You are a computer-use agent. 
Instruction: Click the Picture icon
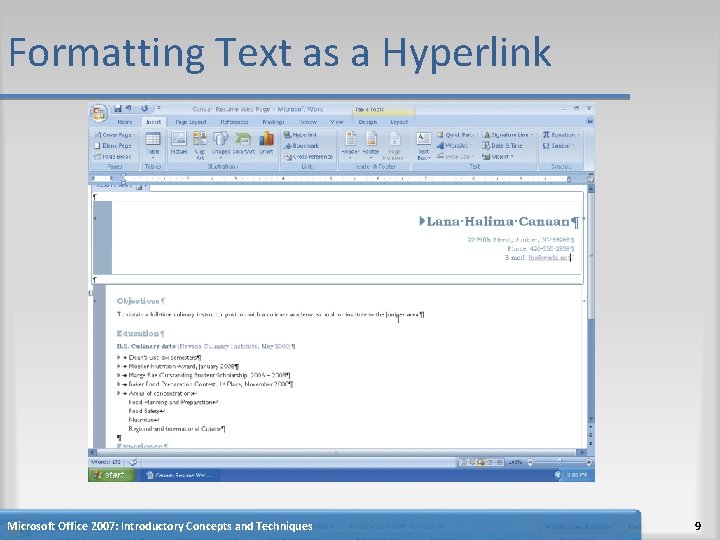[x=179, y=143]
